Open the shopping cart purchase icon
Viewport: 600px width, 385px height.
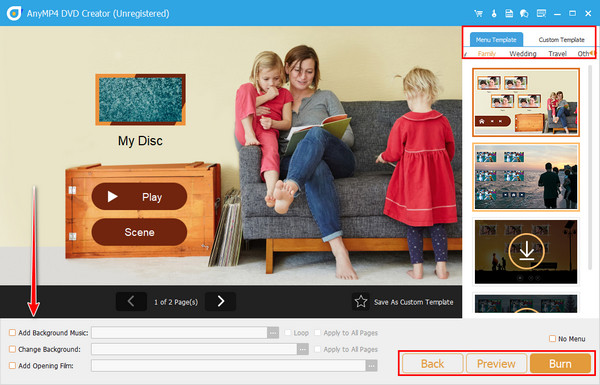(x=478, y=13)
